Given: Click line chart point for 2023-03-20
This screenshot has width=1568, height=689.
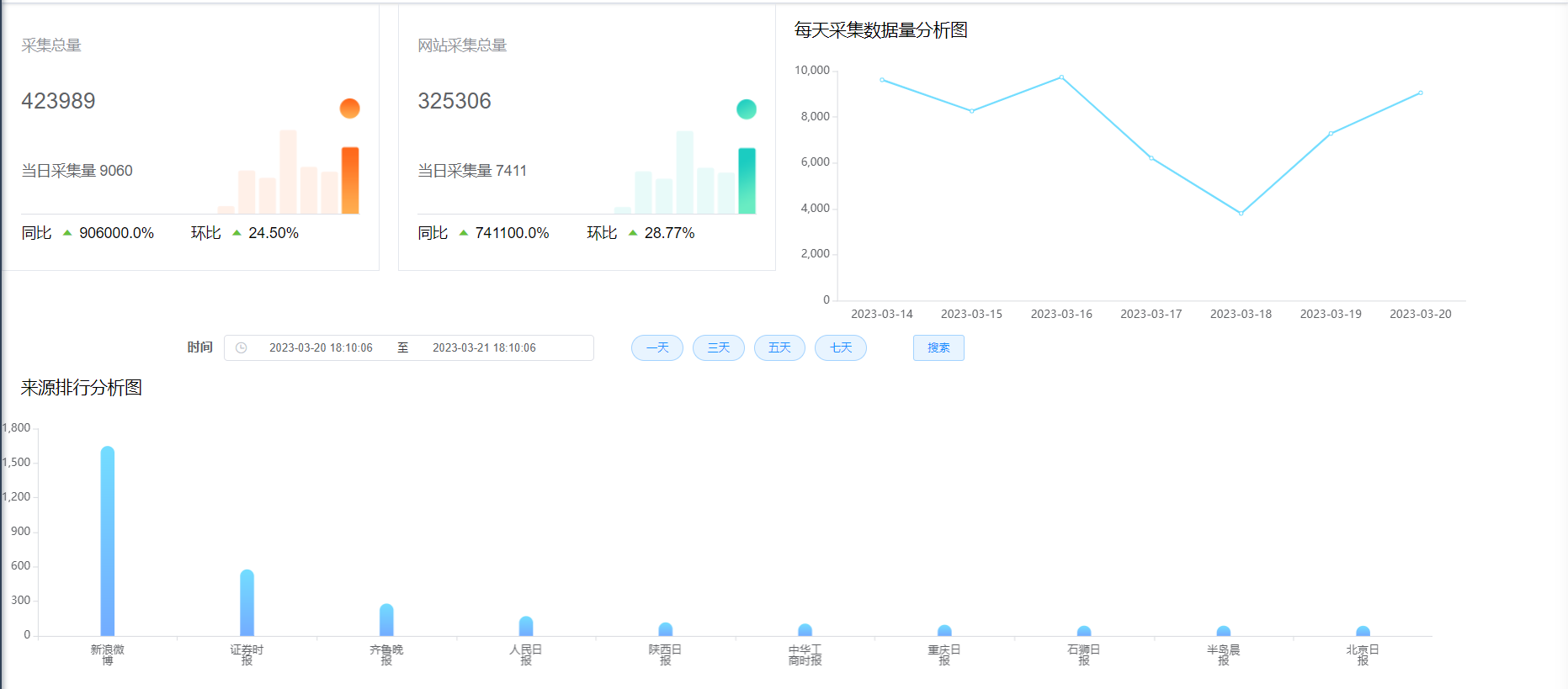Looking at the screenshot, I should 1421,93.
